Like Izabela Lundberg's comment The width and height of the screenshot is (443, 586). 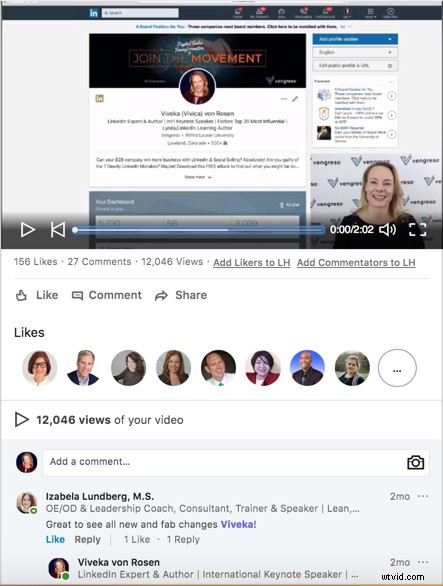point(55,539)
